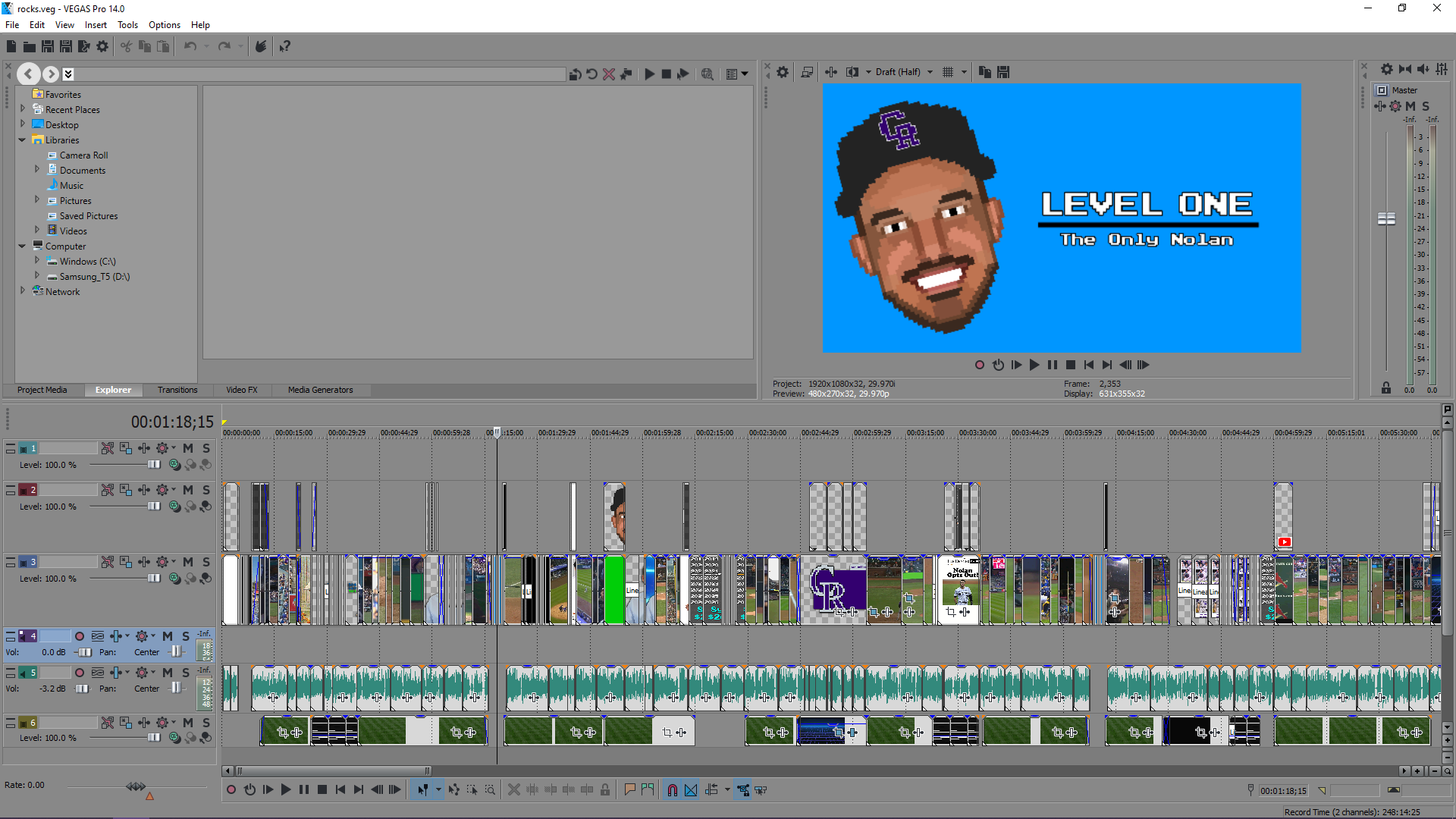This screenshot has height=819, width=1456.
Task: Solo audio track 5
Action: pyautogui.click(x=186, y=673)
